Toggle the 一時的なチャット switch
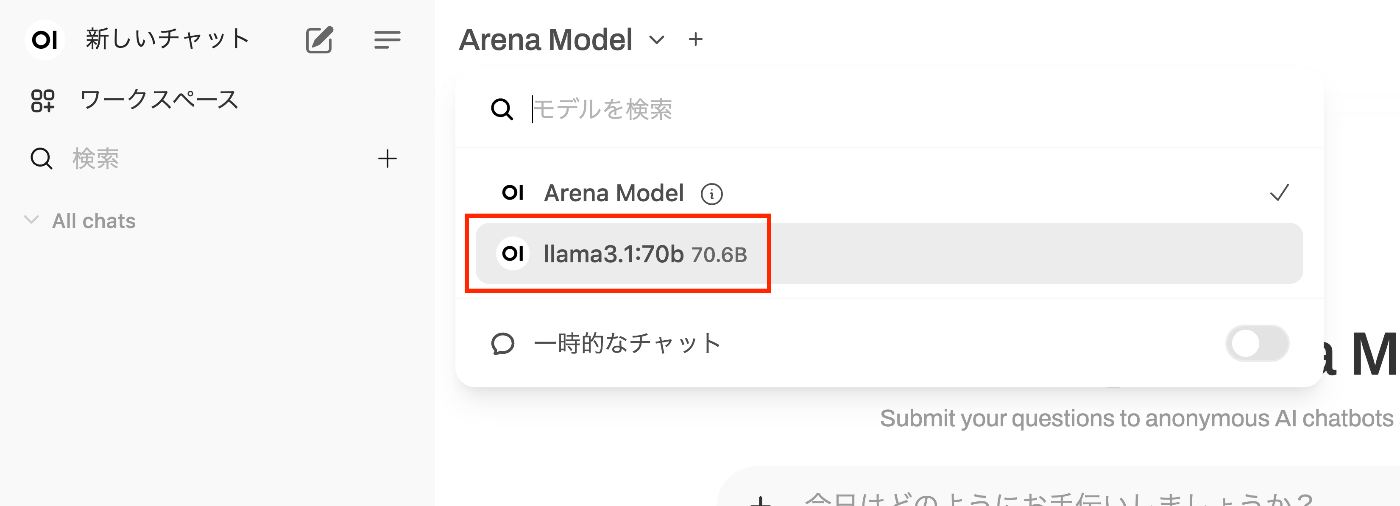1400x506 pixels. coord(1257,344)
